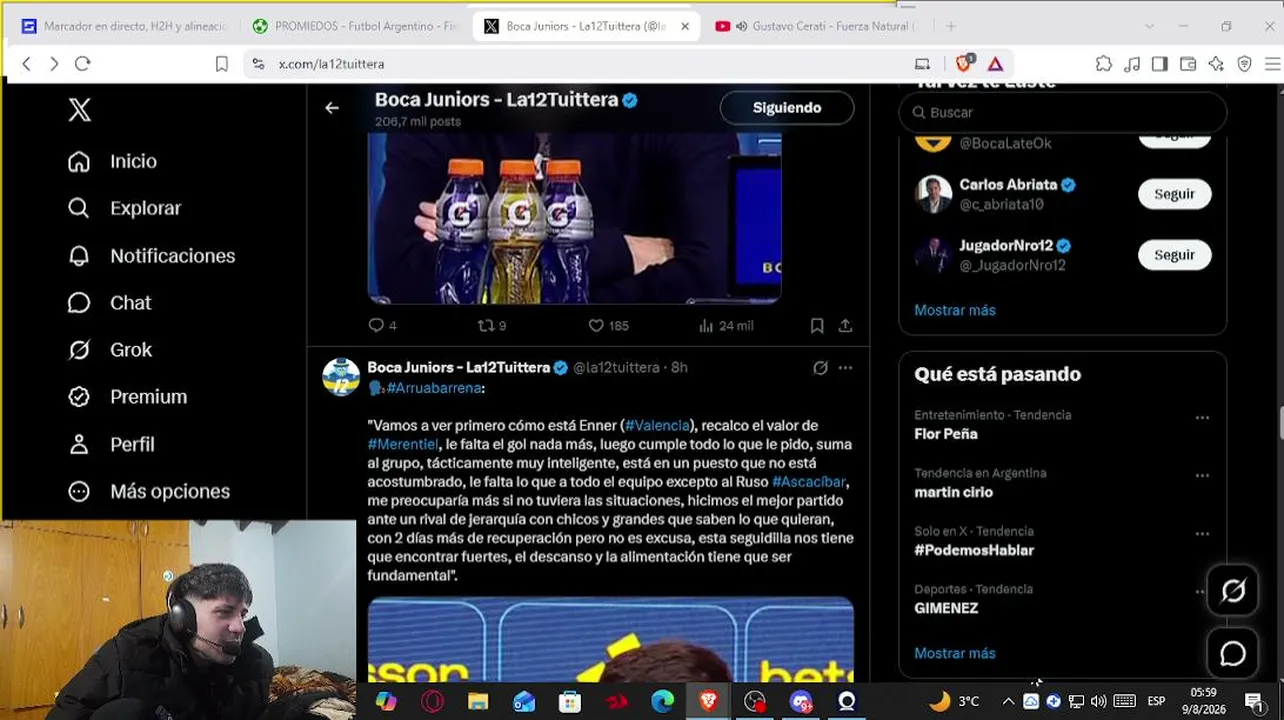
Task: Focus the Buscar search field
Action: tap(1063, 113)
